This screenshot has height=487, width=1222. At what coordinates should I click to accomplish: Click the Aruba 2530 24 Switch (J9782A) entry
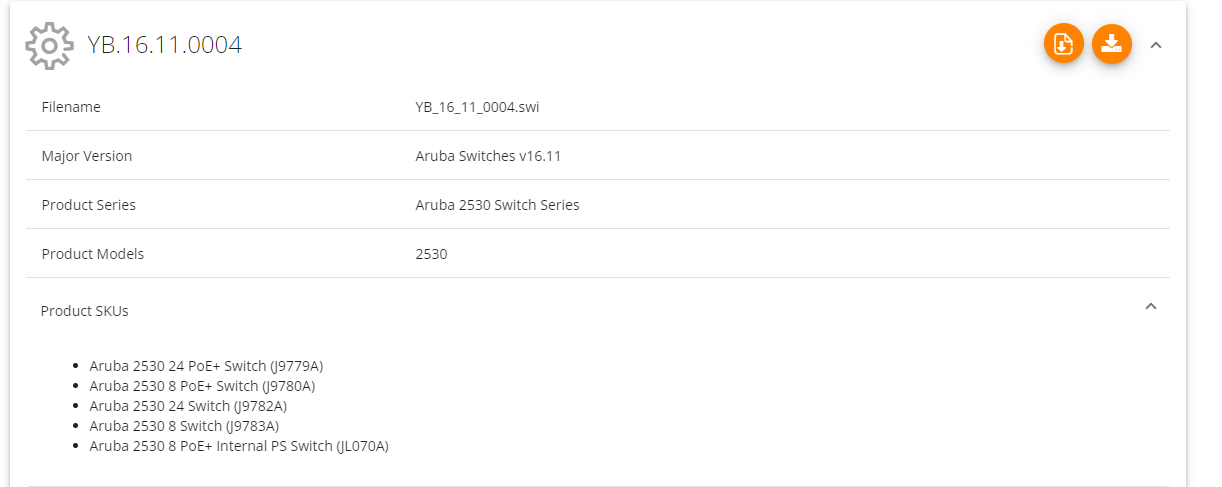pyautogui.click(x=188, y=406)
